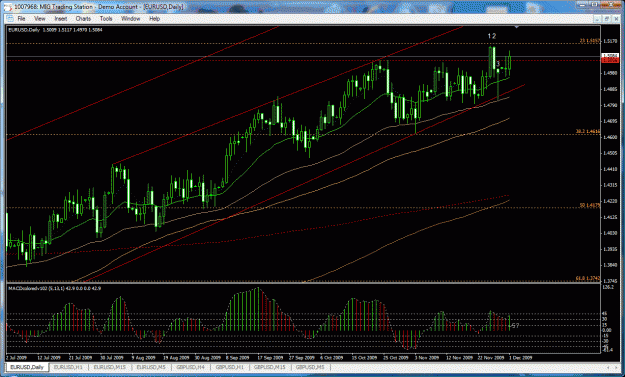
Task: Click the 61.8 Fibonacci level label
Action: tap(588, 279)
